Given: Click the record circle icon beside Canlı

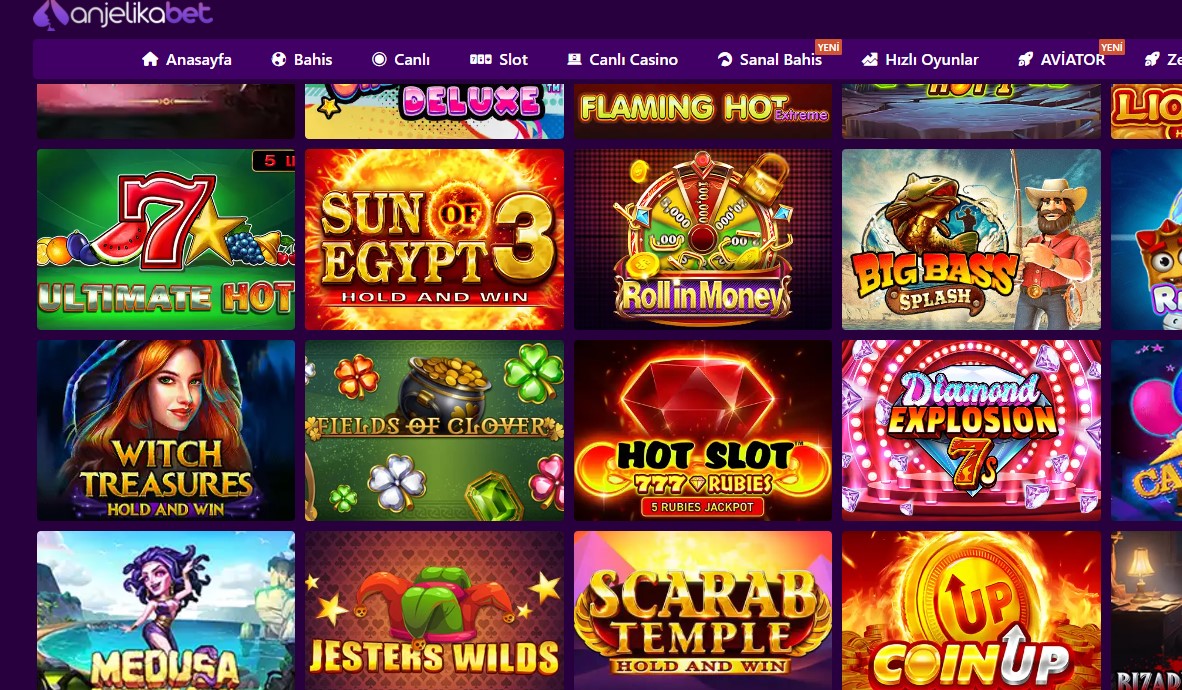Looking at the screenshot, I should click(379, 59).
